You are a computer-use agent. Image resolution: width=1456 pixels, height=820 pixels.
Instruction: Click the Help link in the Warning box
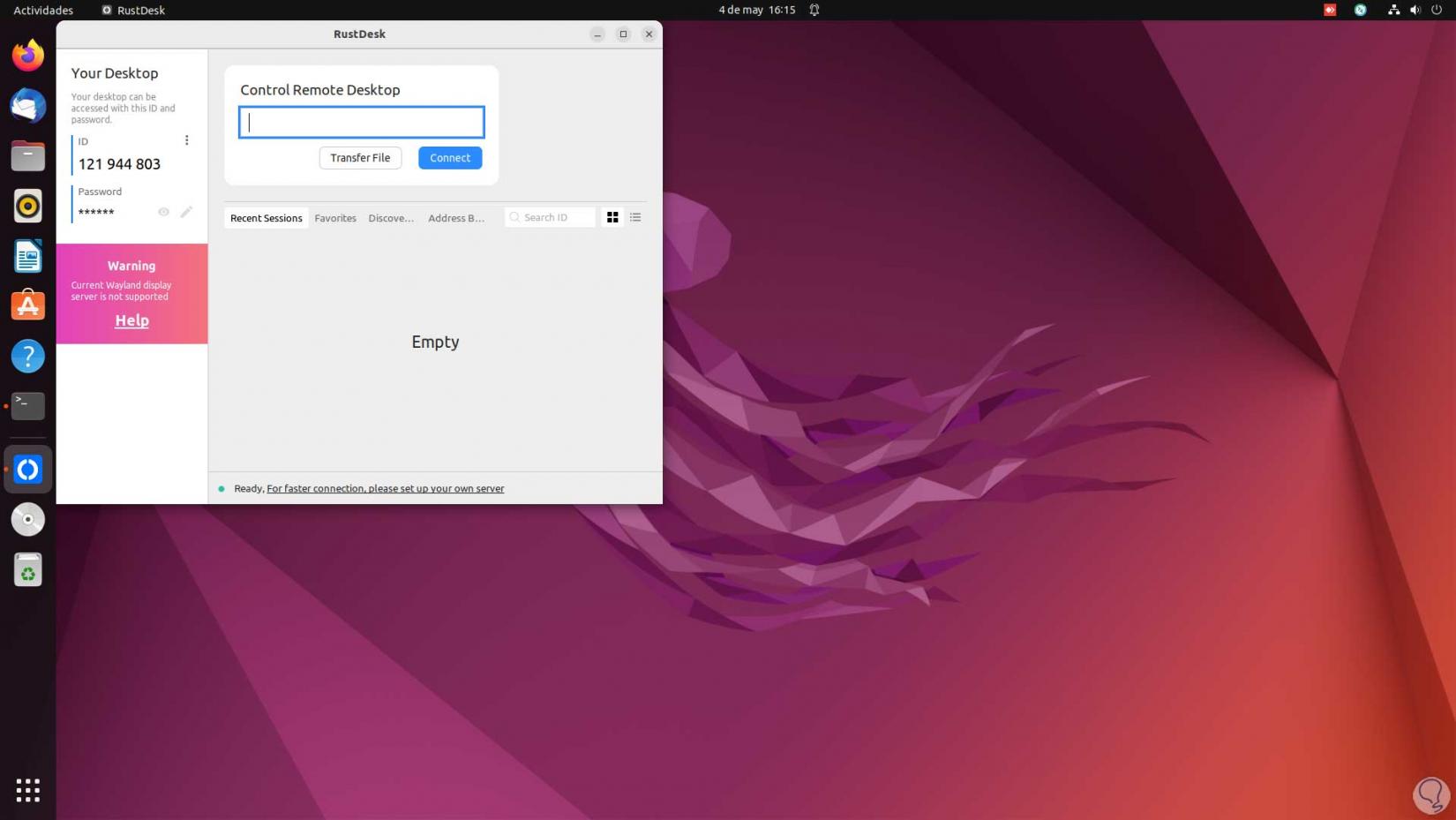131,320
